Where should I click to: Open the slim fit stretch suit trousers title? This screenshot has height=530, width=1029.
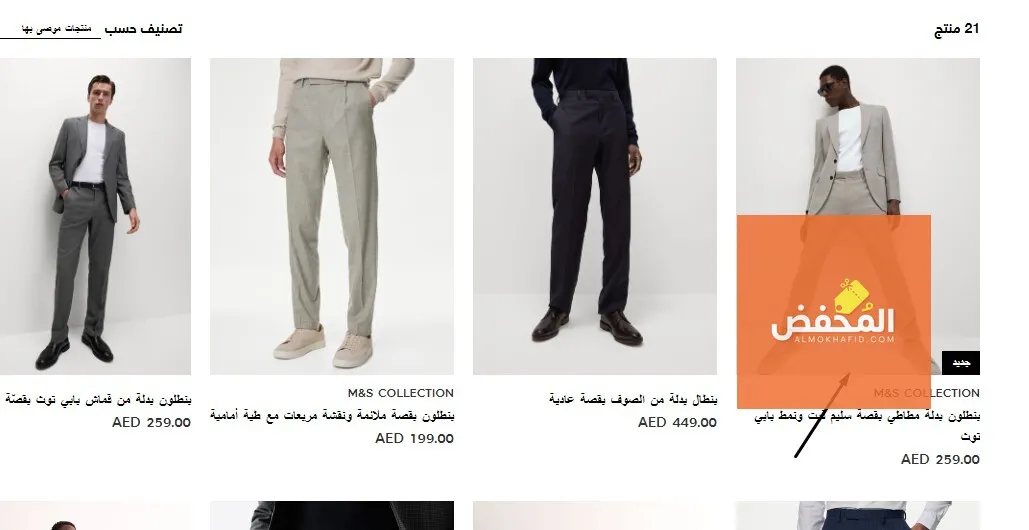[867, 425]
